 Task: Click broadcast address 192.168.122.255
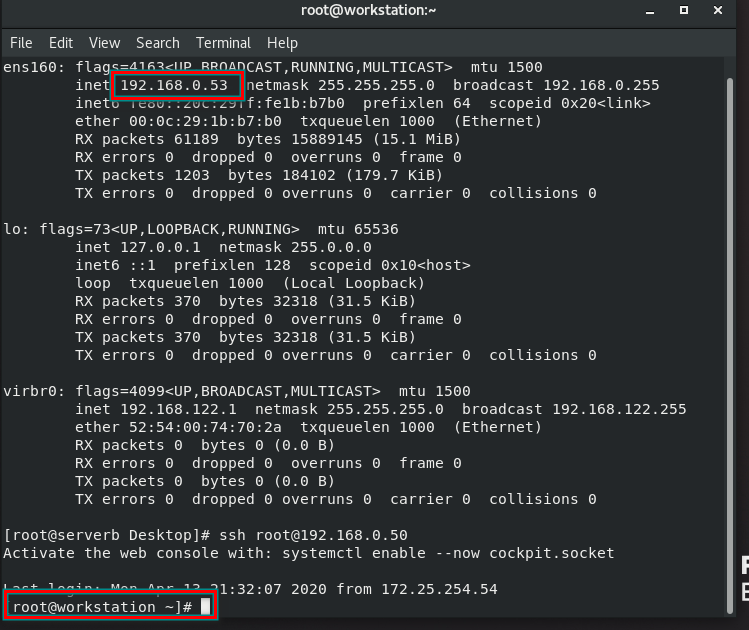[x=619, y=409]
